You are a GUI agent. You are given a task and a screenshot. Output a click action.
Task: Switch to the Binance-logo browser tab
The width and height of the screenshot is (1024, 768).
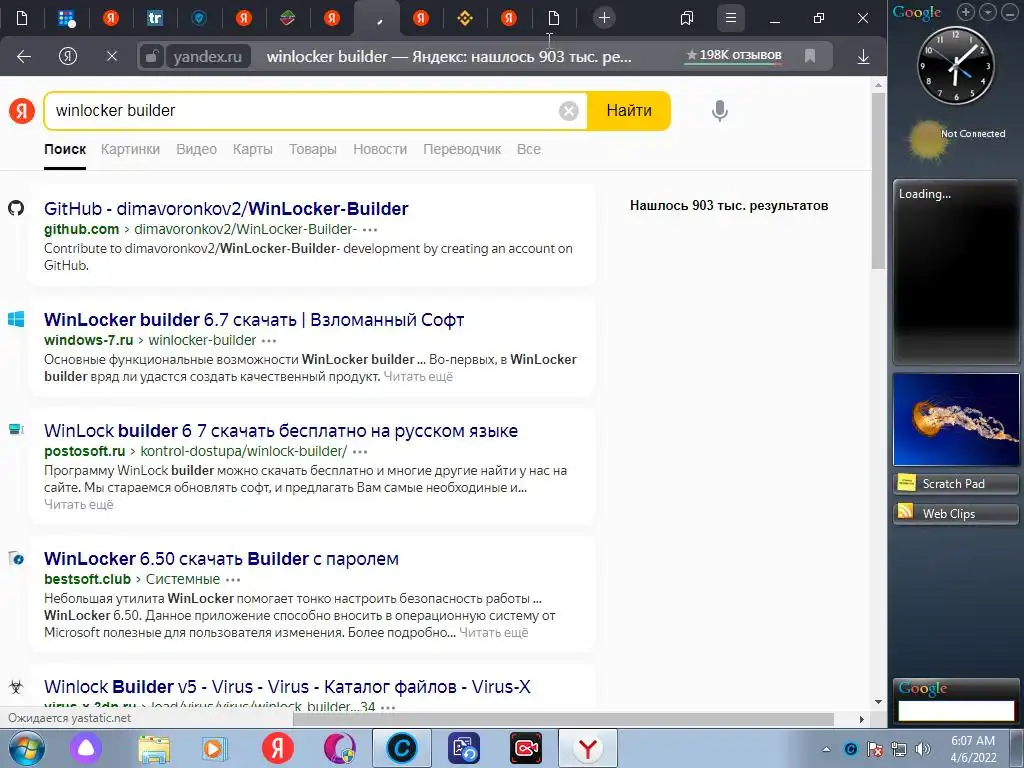point(465,18)
